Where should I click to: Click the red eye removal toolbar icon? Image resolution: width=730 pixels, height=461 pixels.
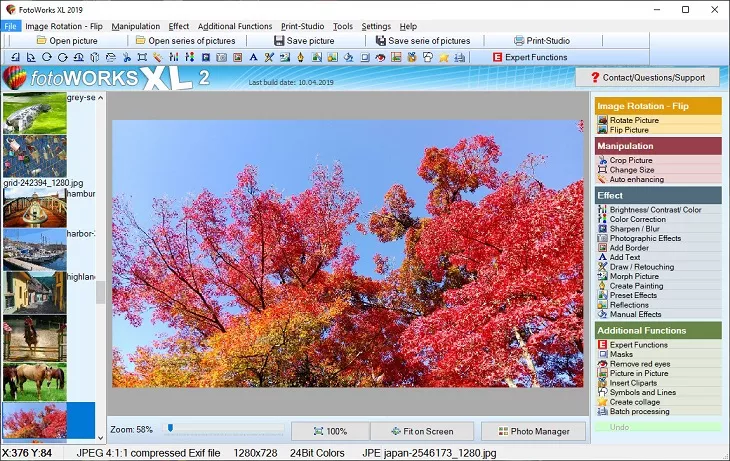(x=380, y=57)
